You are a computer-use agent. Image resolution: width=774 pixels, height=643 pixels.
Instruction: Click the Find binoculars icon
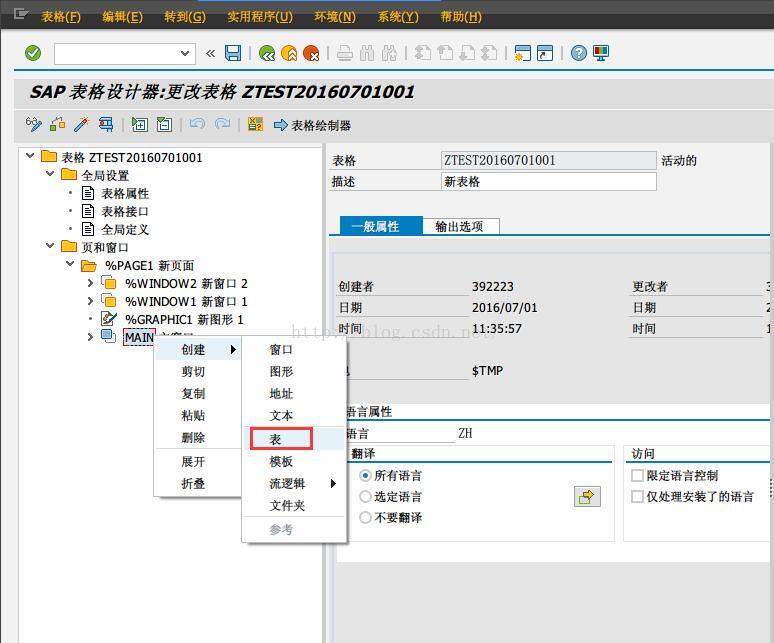point(367,53)
